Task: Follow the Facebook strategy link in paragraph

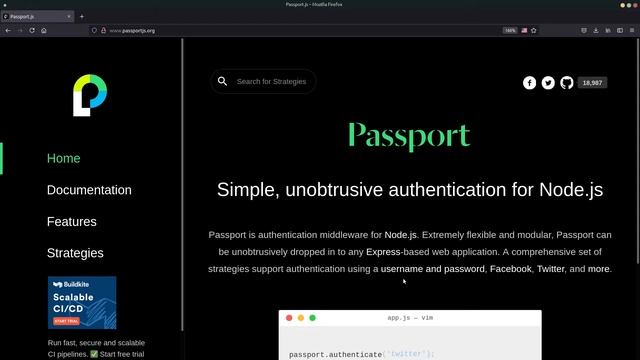Action: (x=510, y=269)
